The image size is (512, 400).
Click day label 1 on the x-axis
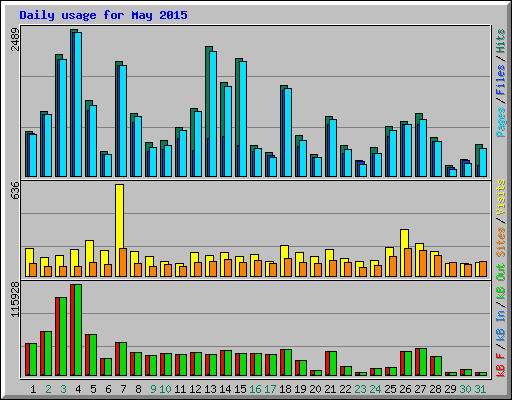(33, 389)
